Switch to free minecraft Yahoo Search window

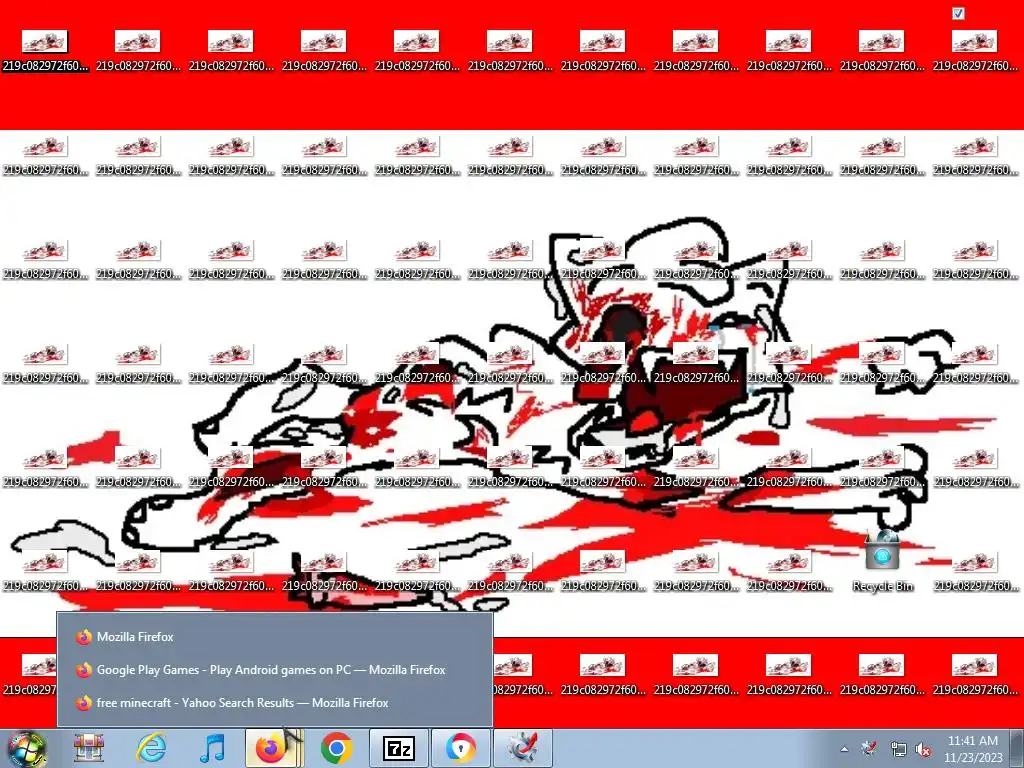coord(275,703)
